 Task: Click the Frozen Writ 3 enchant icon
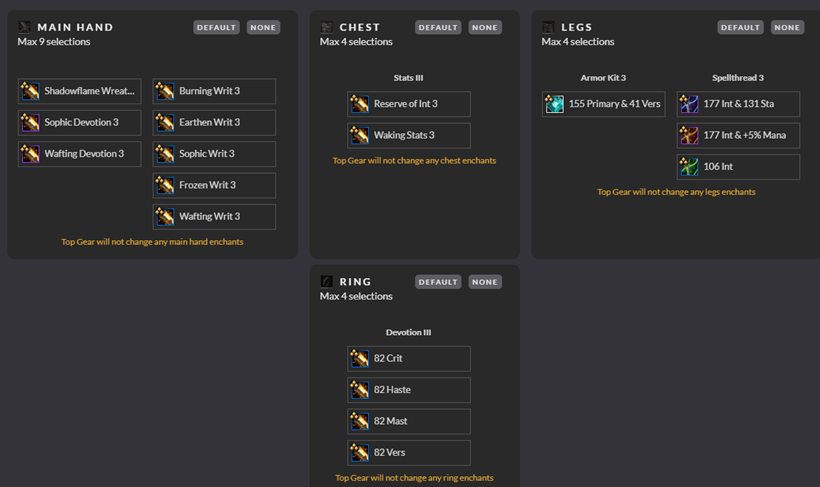coord(165,185)
